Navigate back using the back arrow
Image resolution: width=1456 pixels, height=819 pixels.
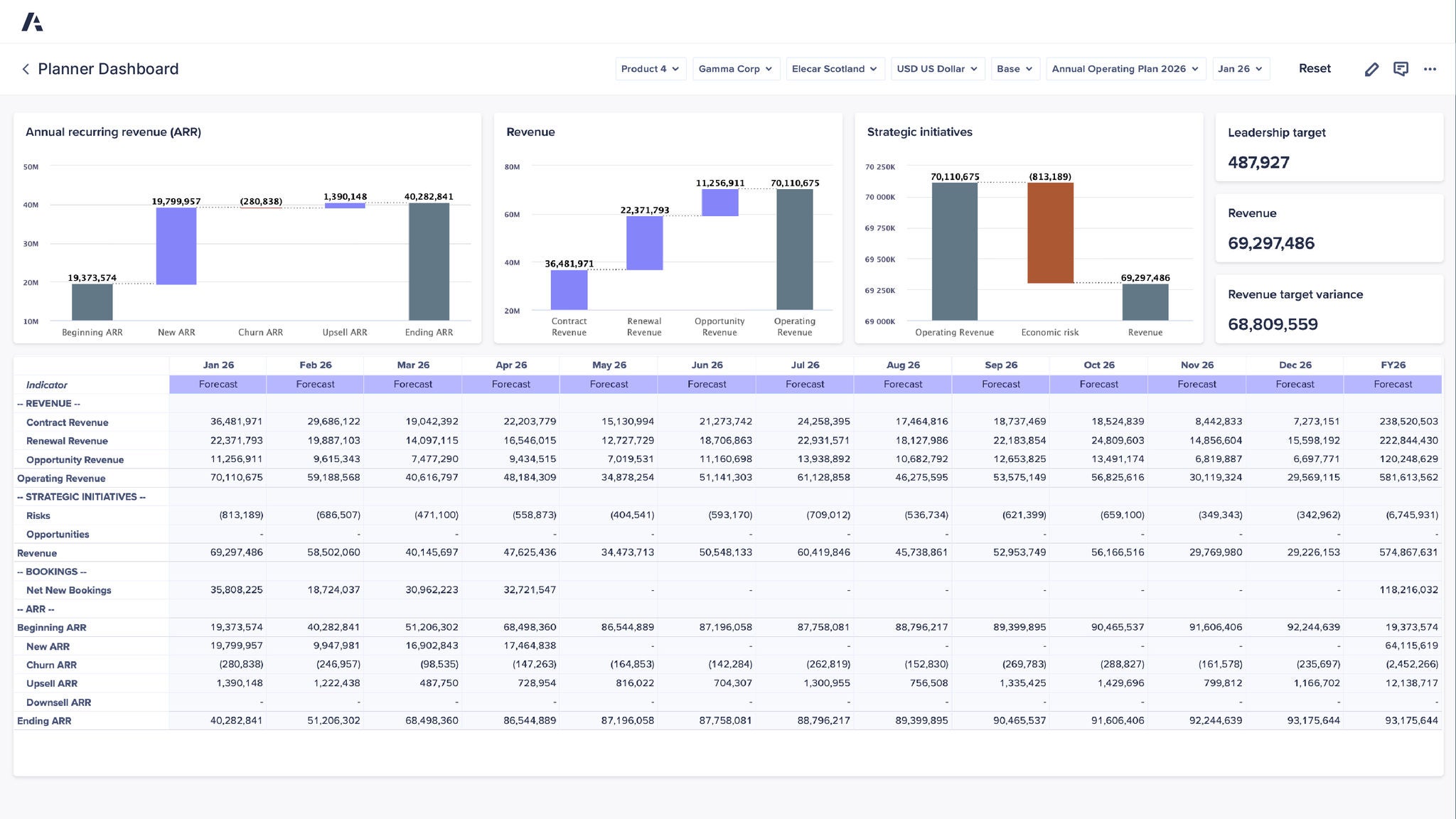point(25,69)
